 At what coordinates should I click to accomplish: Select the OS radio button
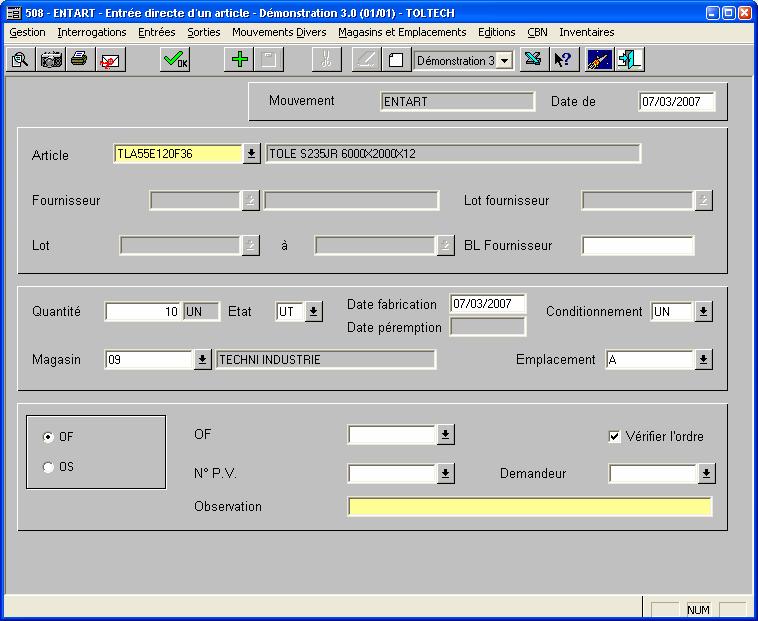[x=49, y=467]
